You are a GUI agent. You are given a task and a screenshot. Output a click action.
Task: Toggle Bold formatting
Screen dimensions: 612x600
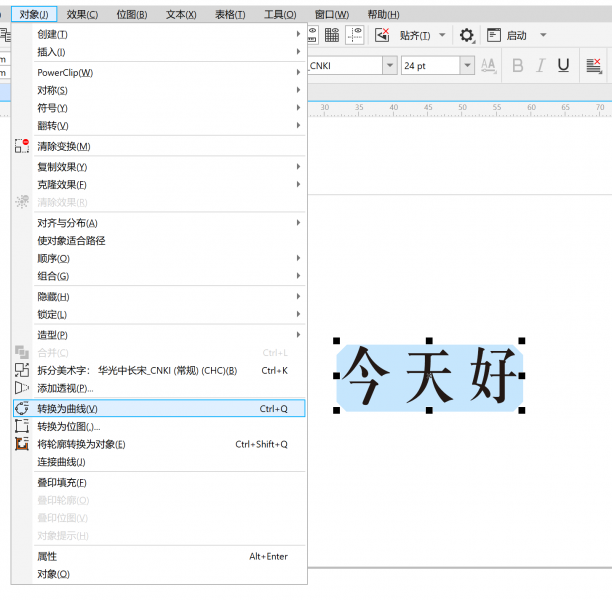[518, 65]
